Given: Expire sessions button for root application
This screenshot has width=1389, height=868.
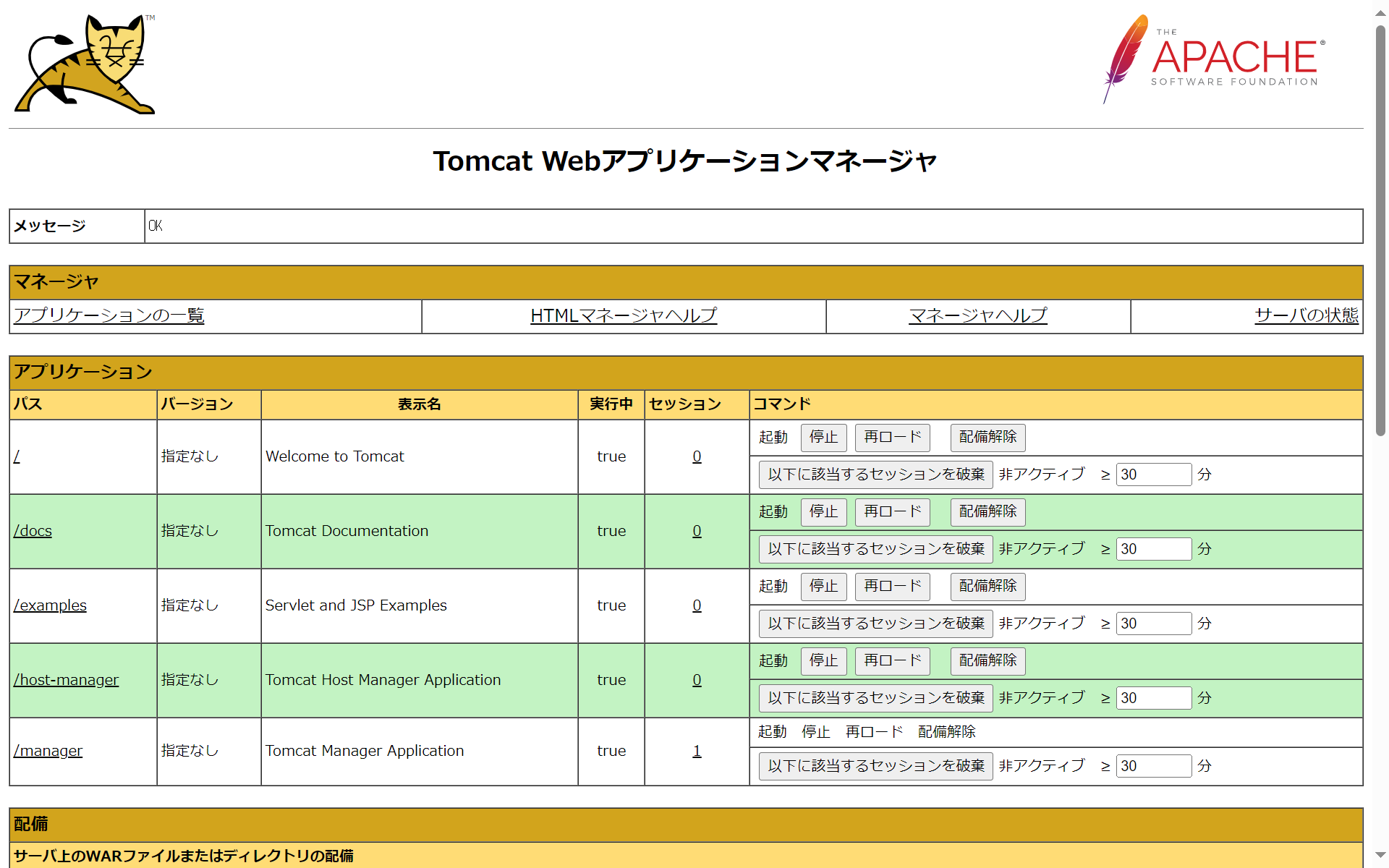Looking at the screenshot, I should point(875,475).
